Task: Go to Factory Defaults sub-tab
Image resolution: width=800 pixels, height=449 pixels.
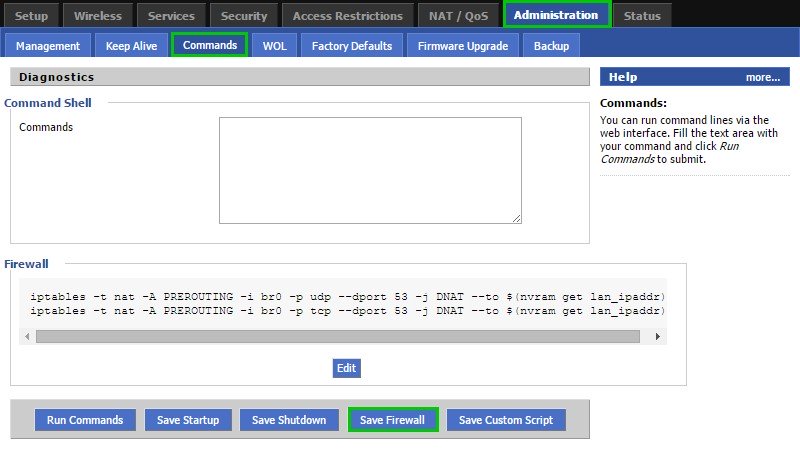Action: (352, 46)
